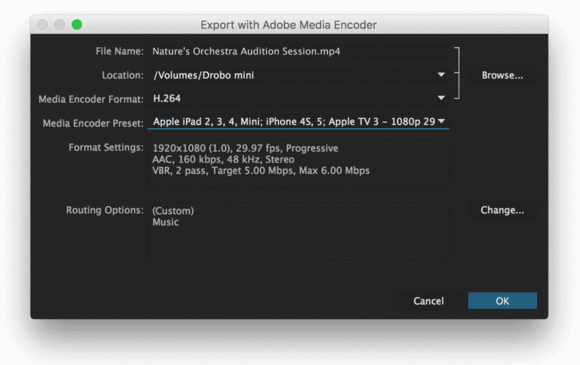Cancel the export dialog
The image size is (580, 365).
[428, 301]
